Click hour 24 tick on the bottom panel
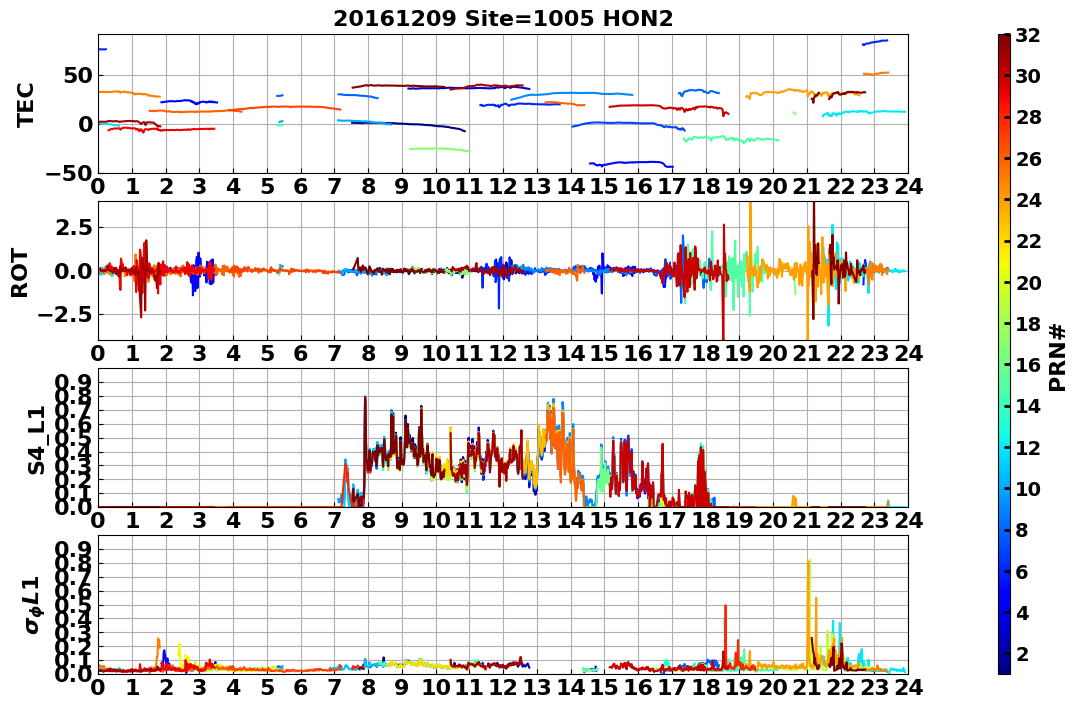This screenshot has width=1077, height=709. tap(908, 688)
